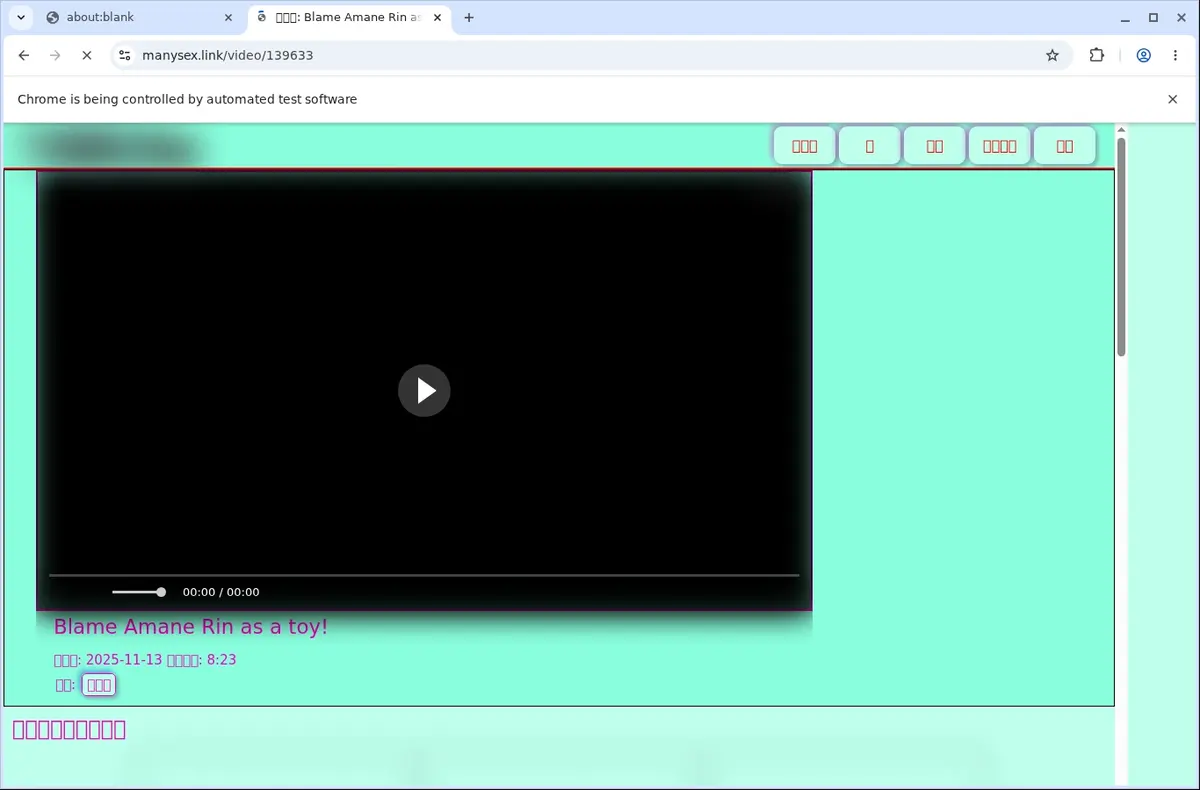This screenshot has width=1200, height=790.
Task: Open the three-character navigation button
Action: coord(805,146)
